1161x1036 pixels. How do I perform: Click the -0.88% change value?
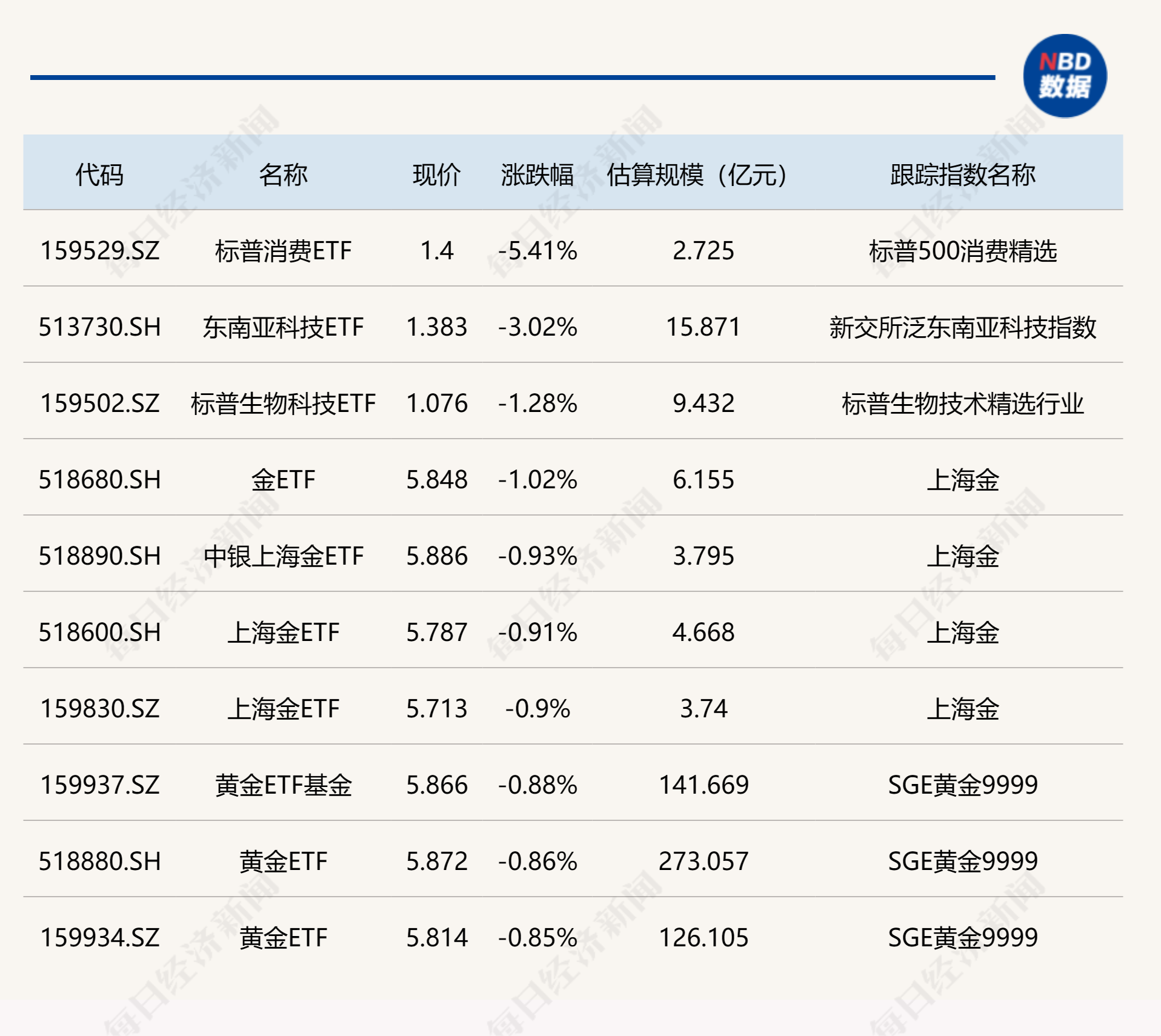tap(537, 785)
